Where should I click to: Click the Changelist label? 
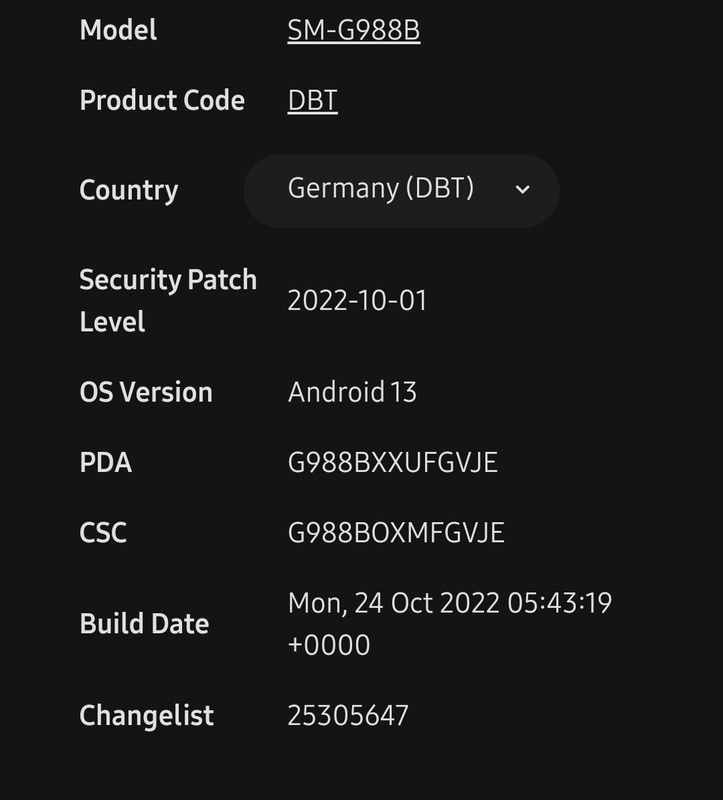coord(146,716)
